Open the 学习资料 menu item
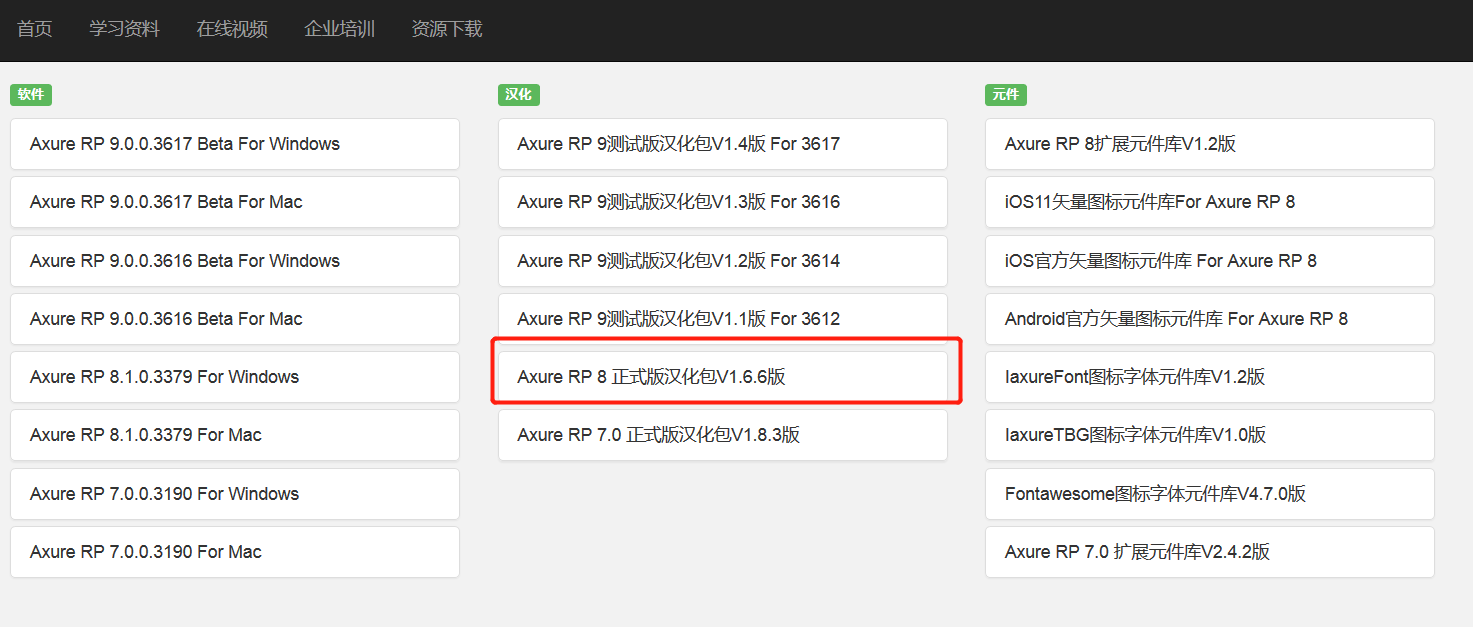 (124, 29)
